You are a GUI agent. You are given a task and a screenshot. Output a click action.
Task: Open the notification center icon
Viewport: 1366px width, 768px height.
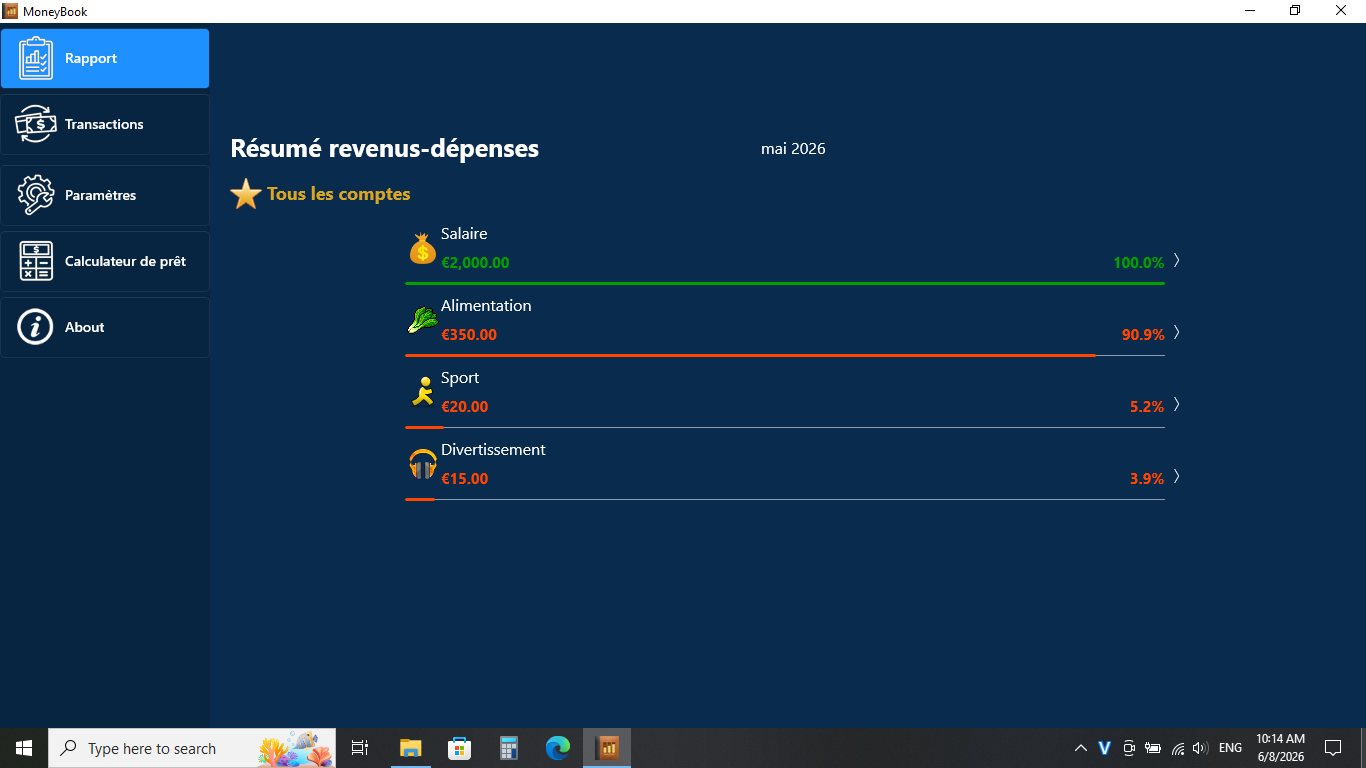[1333, 748]
